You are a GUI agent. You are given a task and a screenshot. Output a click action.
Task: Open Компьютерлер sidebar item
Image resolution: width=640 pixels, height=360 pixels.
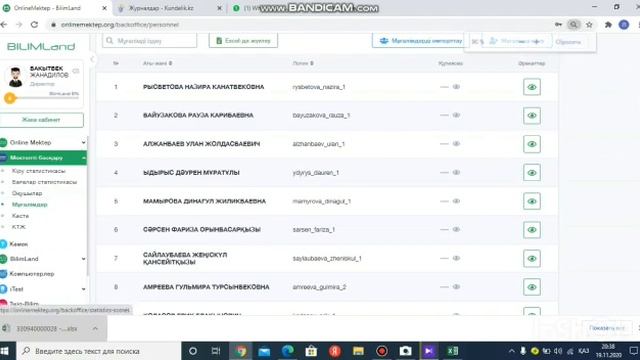[x=31, y=274]
